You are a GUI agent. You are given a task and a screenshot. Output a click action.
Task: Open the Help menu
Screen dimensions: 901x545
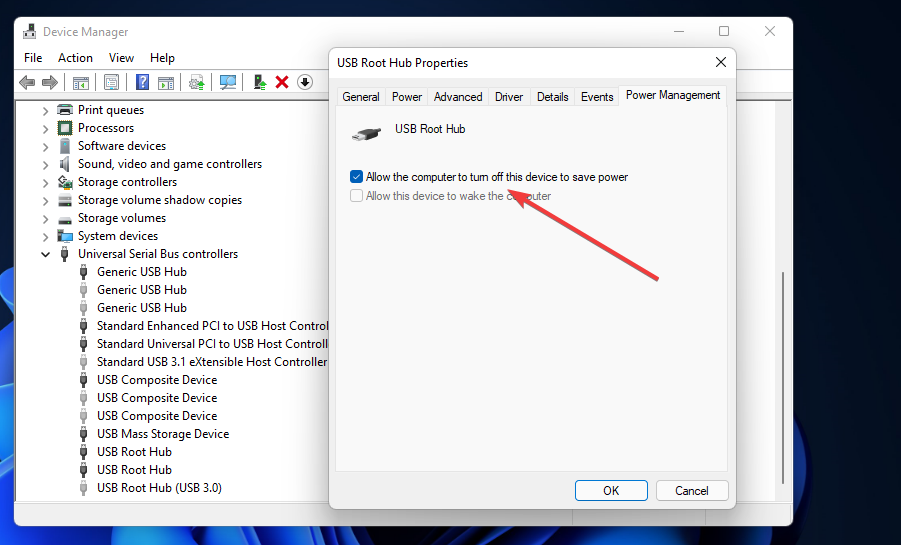(162, 57)
